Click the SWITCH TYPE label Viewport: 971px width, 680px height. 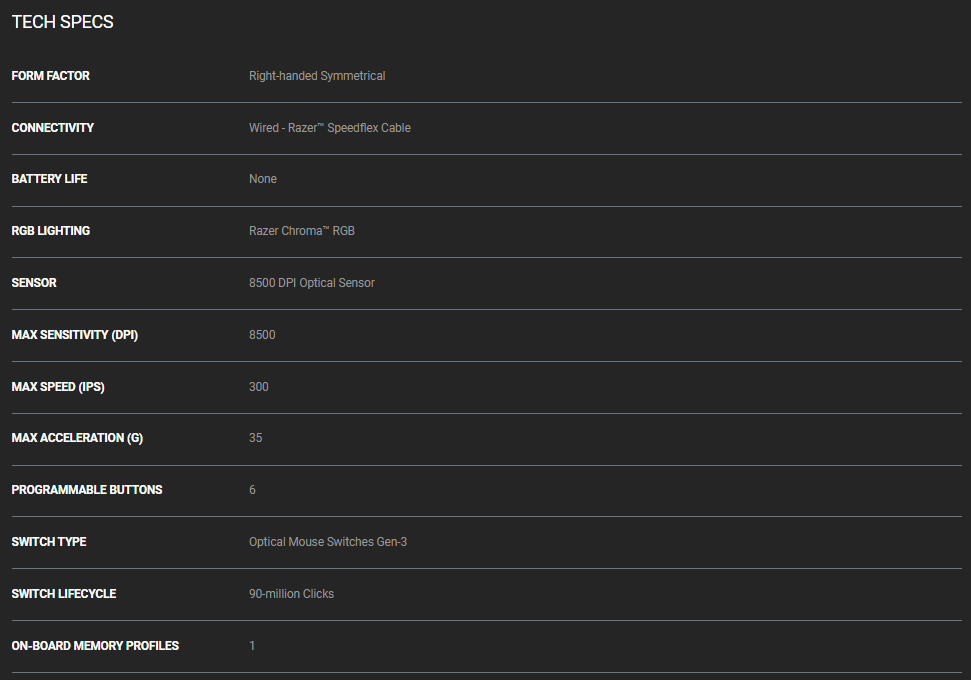tap(49, 542)
